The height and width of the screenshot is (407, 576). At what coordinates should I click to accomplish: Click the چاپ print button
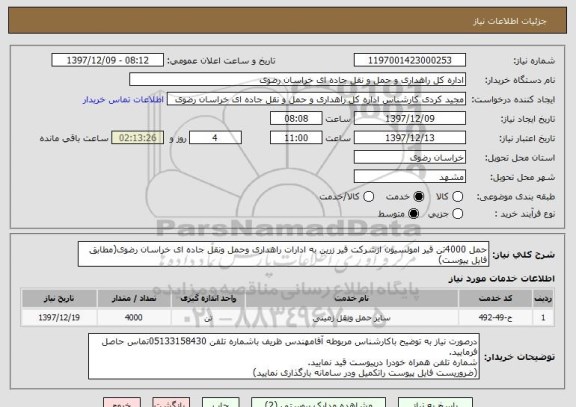[x=220, y=403]
